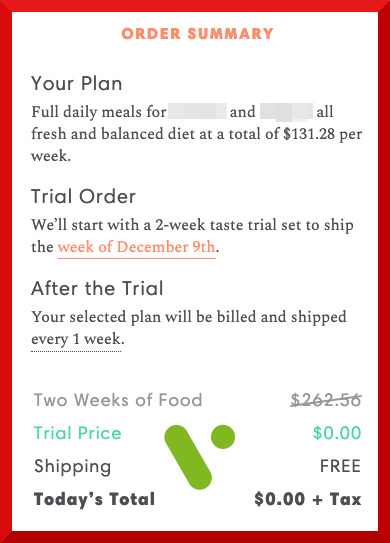Click the green logo watermark icon
390x543 pixels.
pos(200,456)
